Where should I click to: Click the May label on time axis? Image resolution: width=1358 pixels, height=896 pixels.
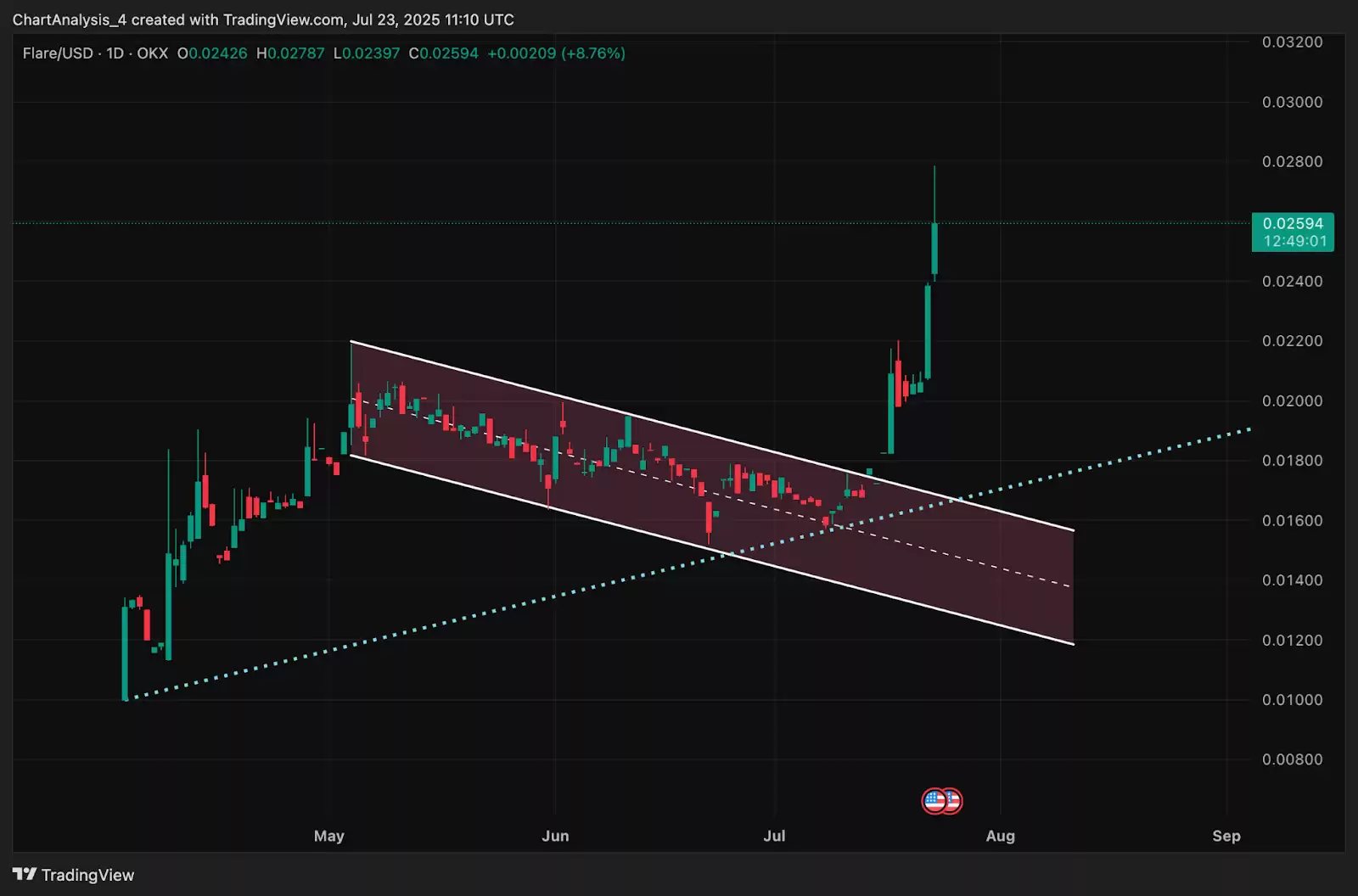[329, 836]
